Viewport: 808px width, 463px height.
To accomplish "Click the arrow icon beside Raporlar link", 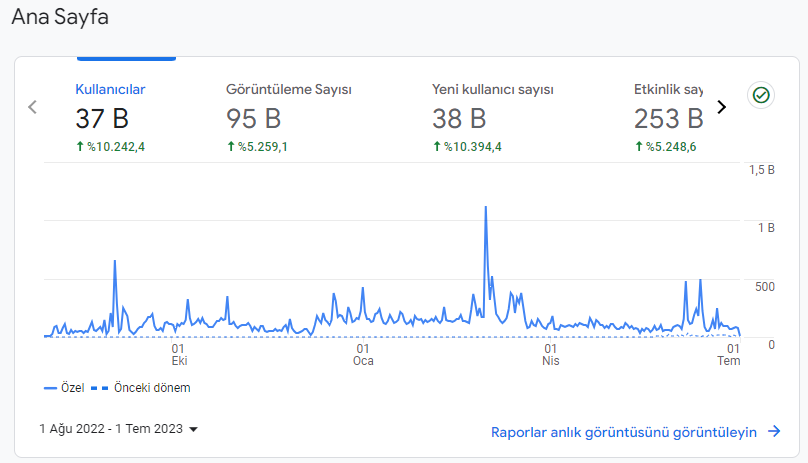I will 774,432.
